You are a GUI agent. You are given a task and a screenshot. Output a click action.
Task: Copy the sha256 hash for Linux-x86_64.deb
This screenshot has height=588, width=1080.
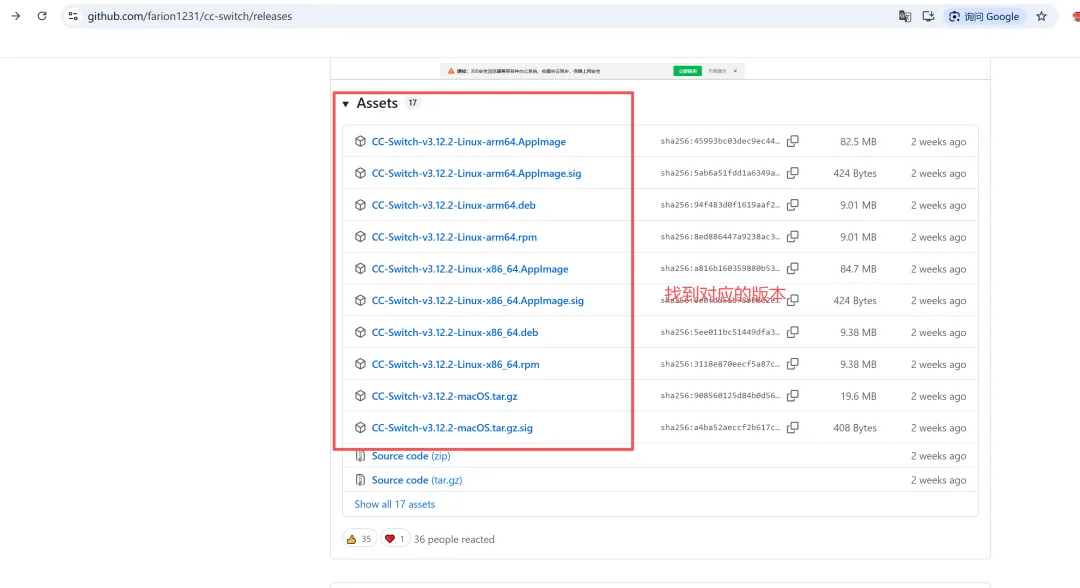pos(793,332)
